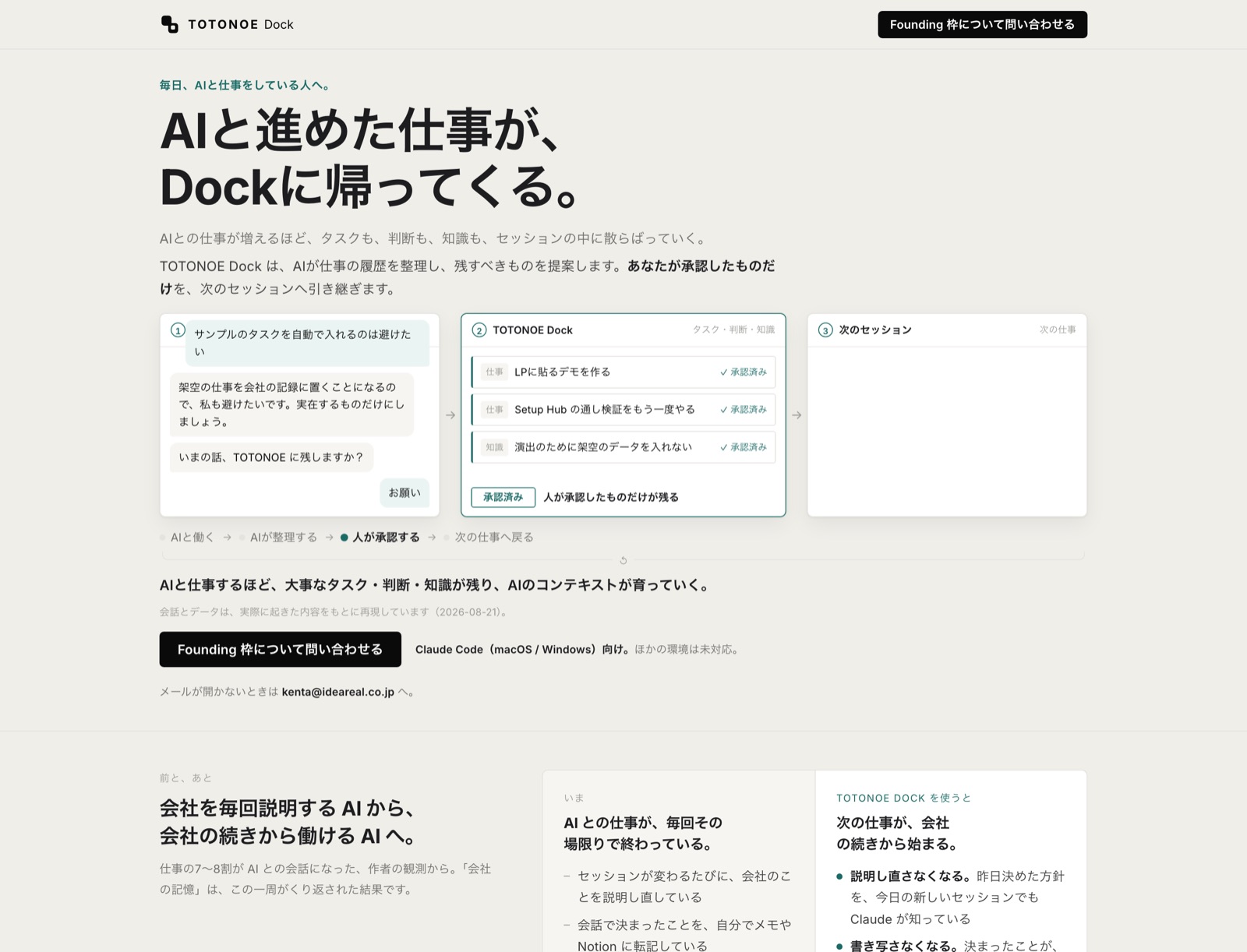The height and width of the screenshot is (952, 1247).
Task: Click the replay loop icon below the steps
Action: click(x=623, y=560)
